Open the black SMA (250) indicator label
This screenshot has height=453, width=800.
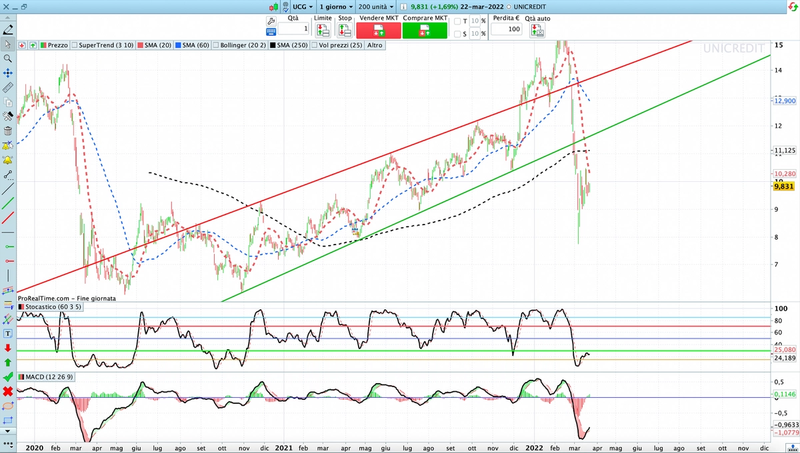click(x=289, y=45)
